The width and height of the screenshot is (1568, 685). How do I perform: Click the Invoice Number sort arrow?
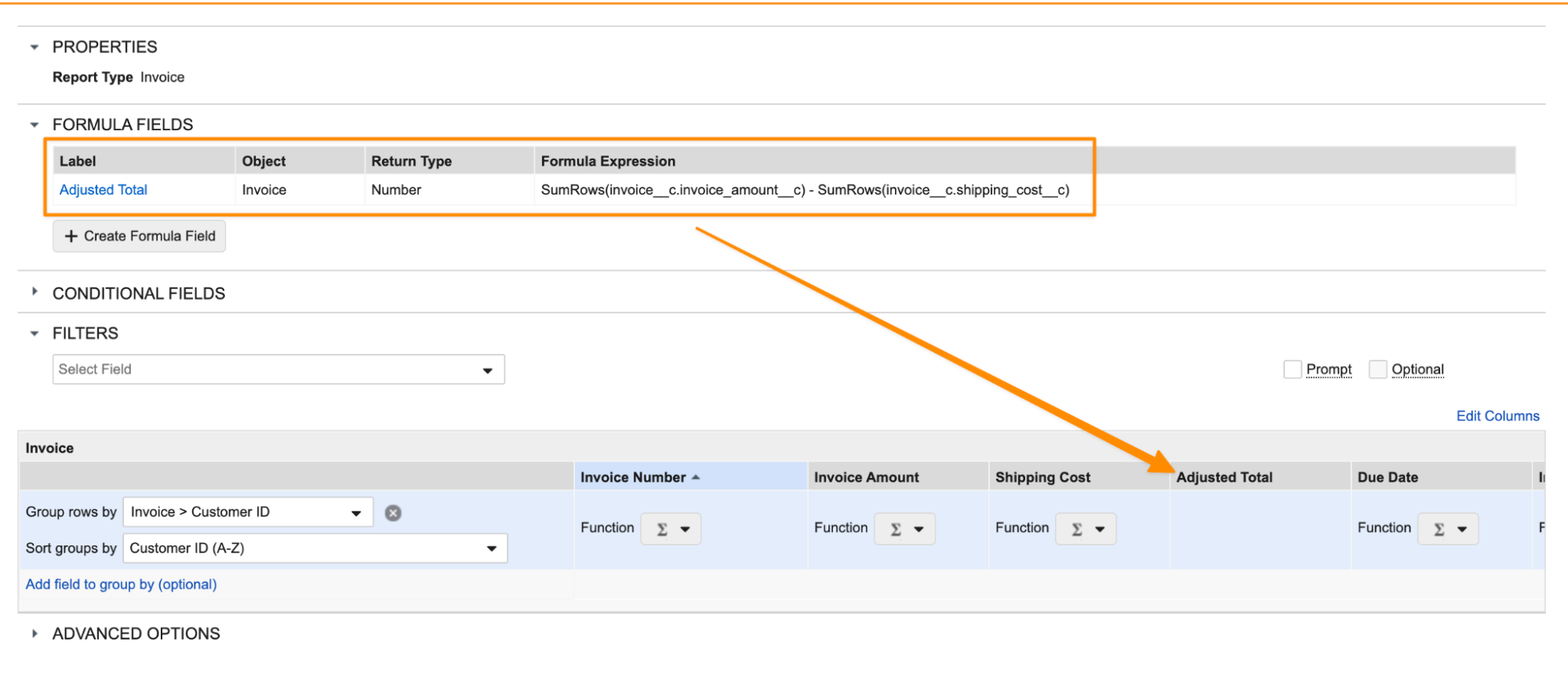tap(696, 477)
